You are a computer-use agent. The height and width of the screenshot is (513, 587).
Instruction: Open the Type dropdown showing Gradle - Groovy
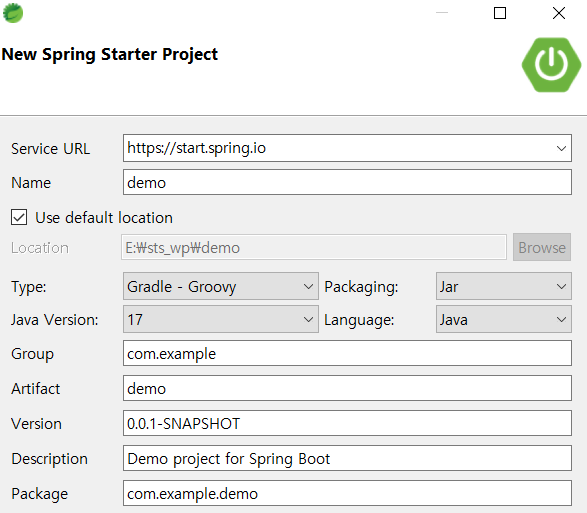[x=220, y=286]
